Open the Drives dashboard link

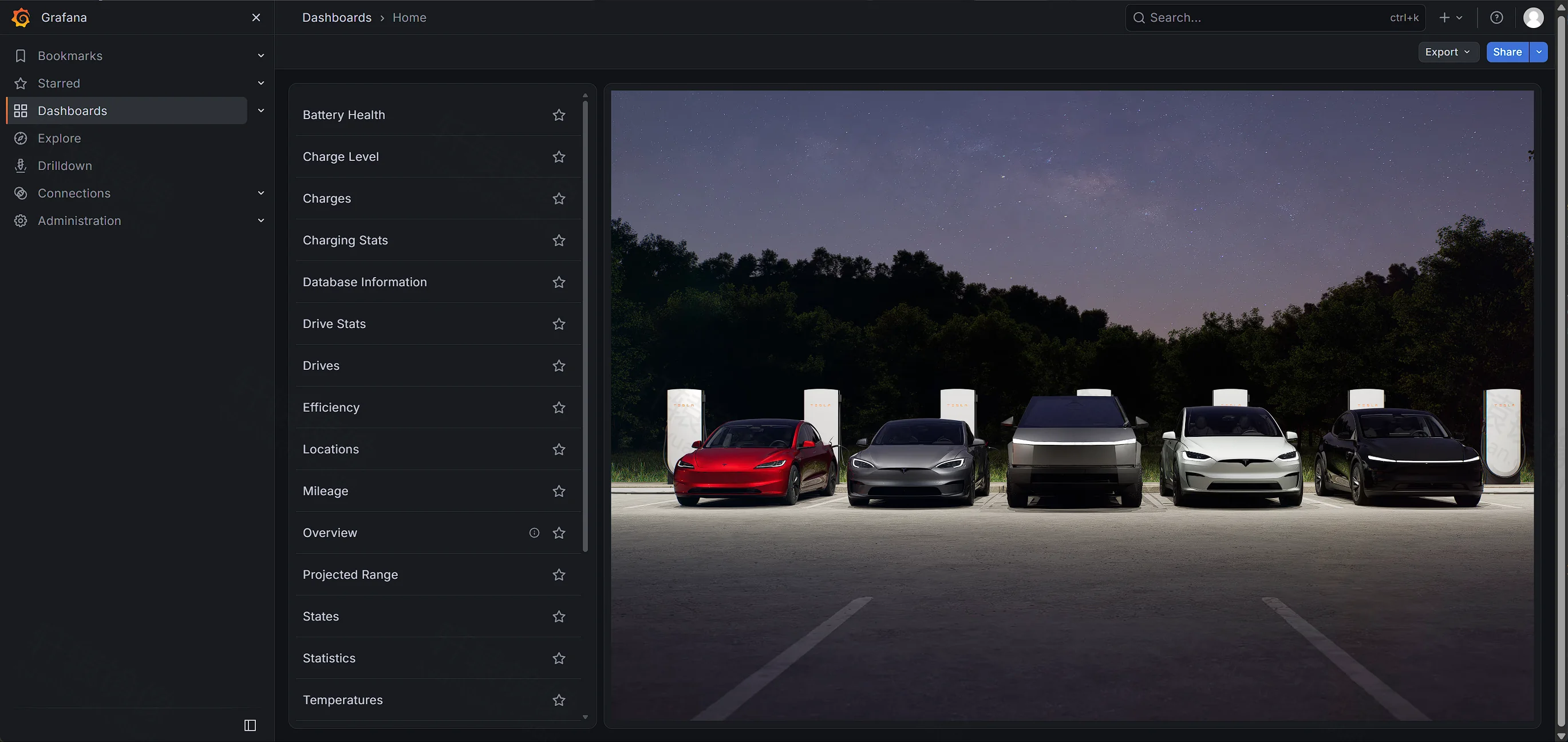(321, 366)
